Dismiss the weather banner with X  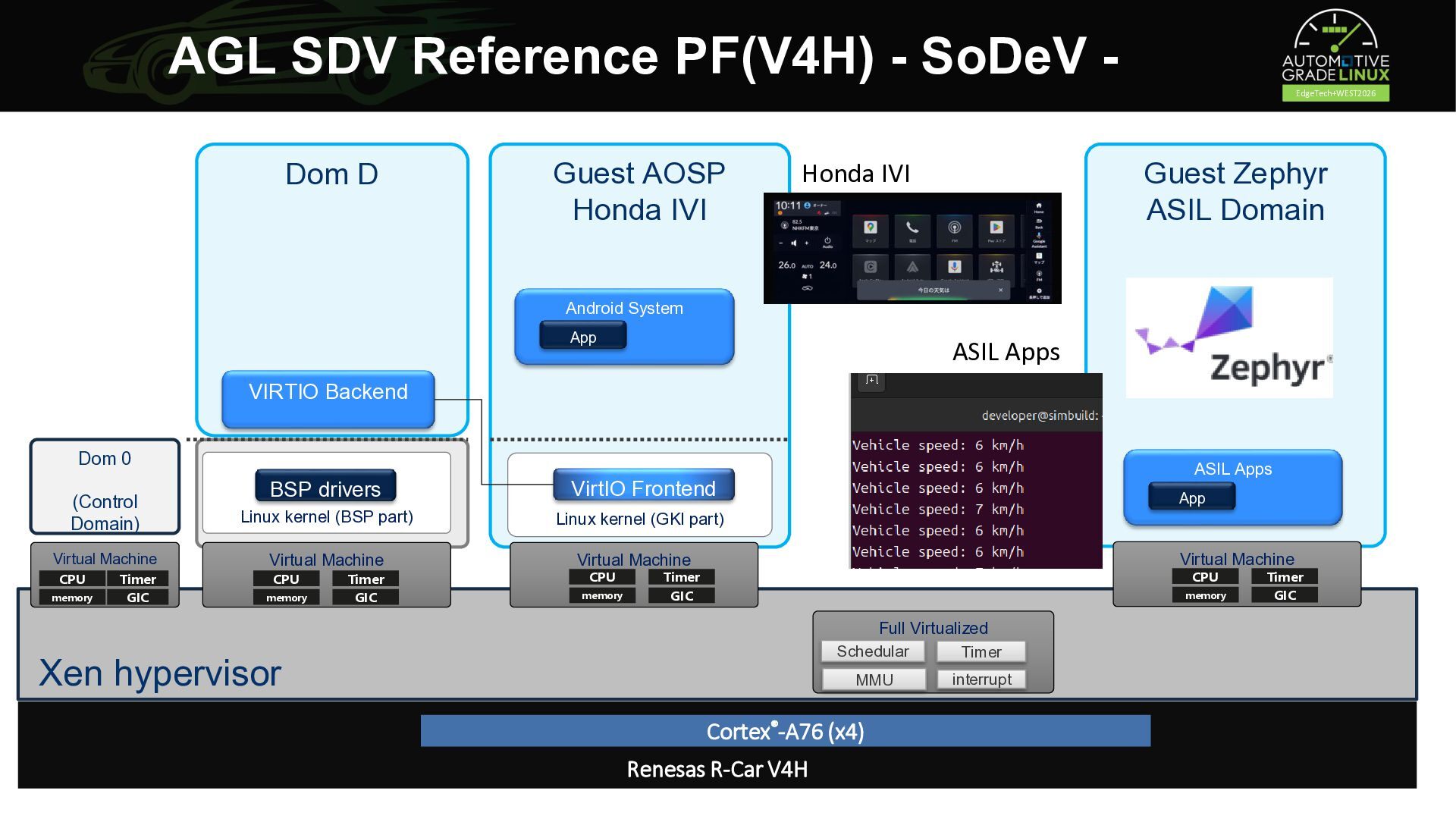point(1001,290)
